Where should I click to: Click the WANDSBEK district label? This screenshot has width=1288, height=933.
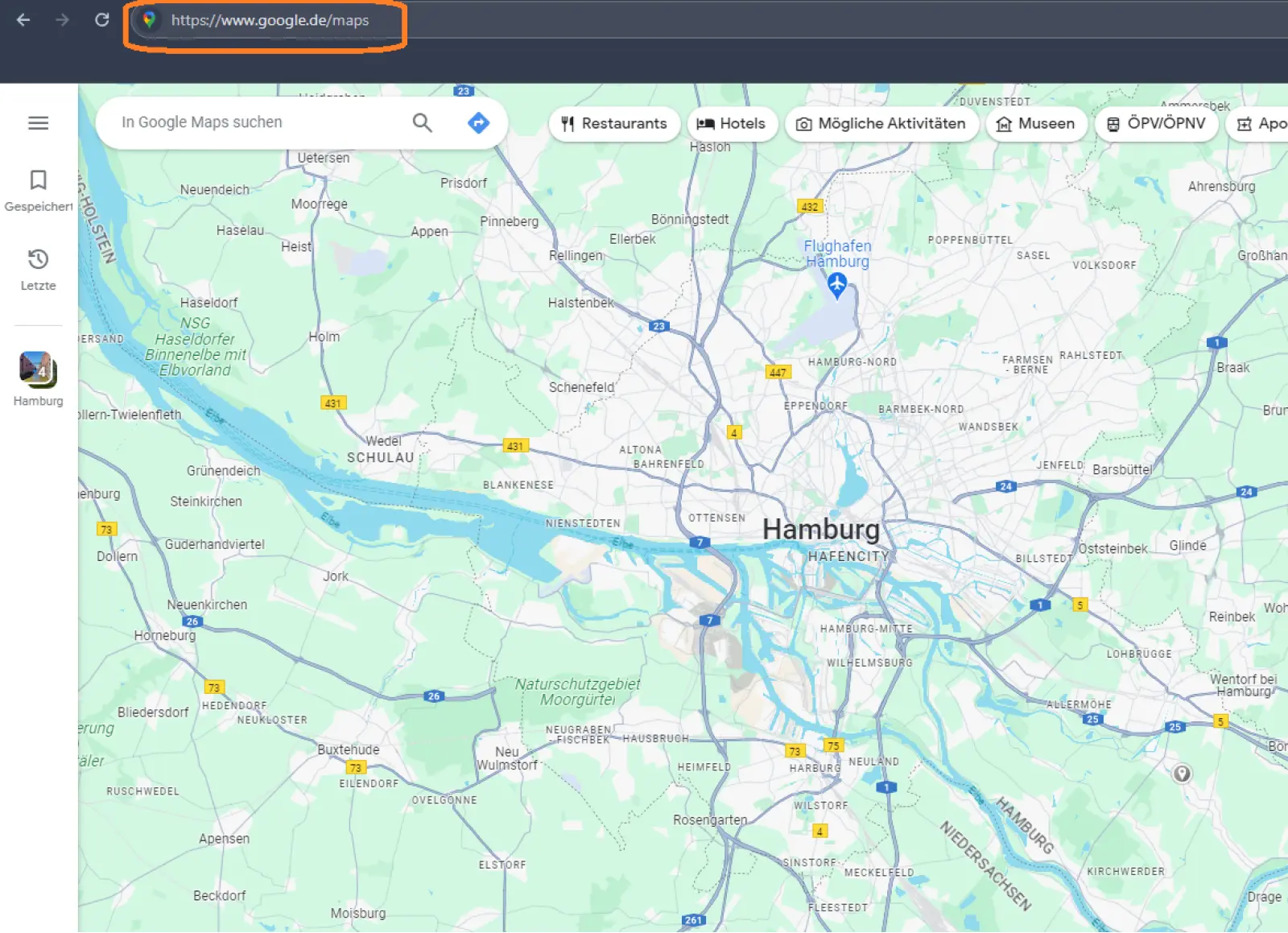click(989, 427)
